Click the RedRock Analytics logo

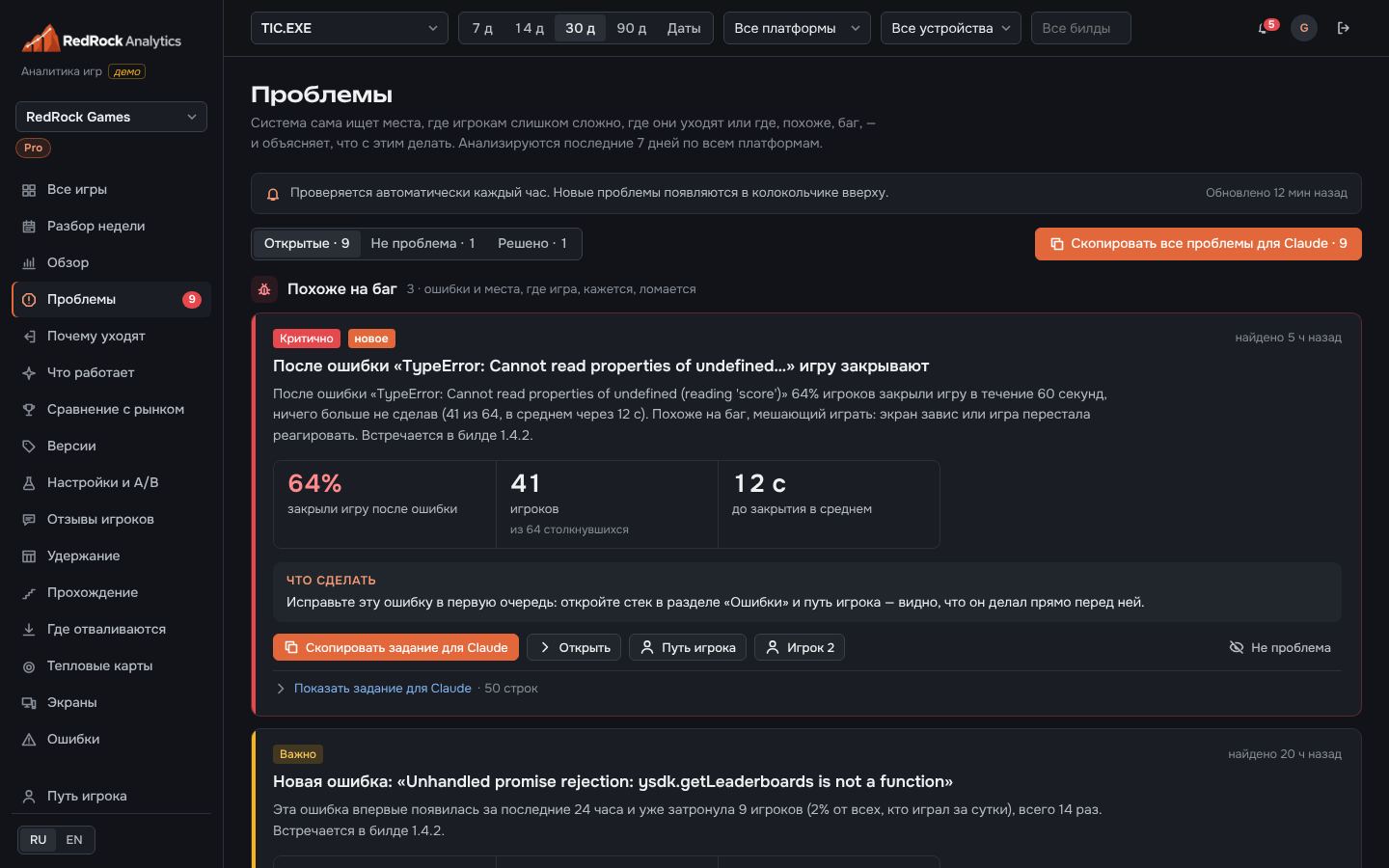[x=101, y=41]
